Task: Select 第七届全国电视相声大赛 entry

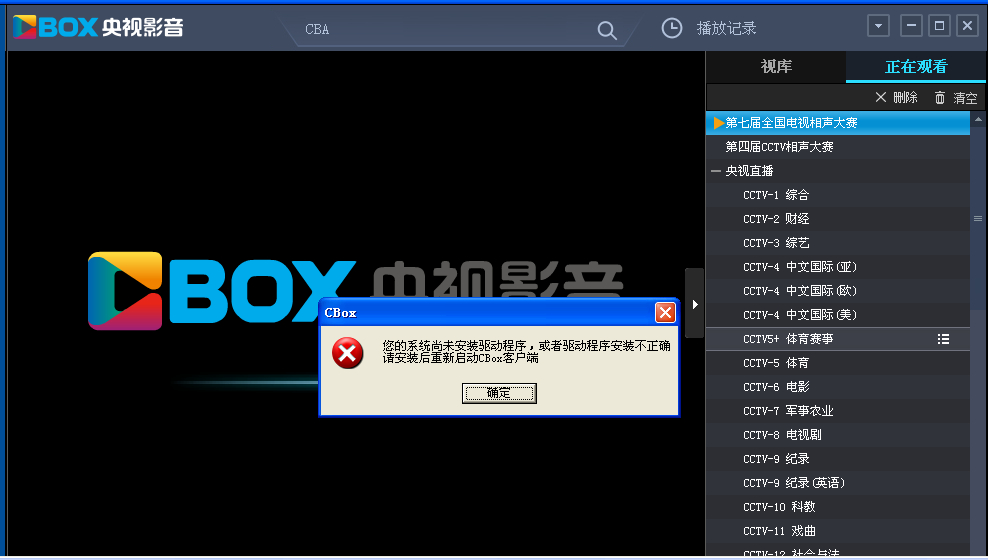Action: tap(838, 123)
